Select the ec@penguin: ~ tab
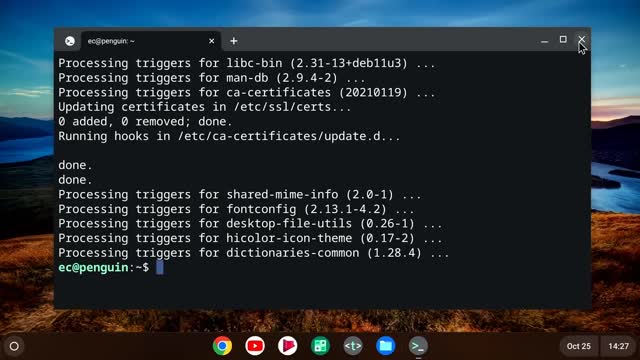The height and width of the screenshot is (360, 640). pos(151,41)
